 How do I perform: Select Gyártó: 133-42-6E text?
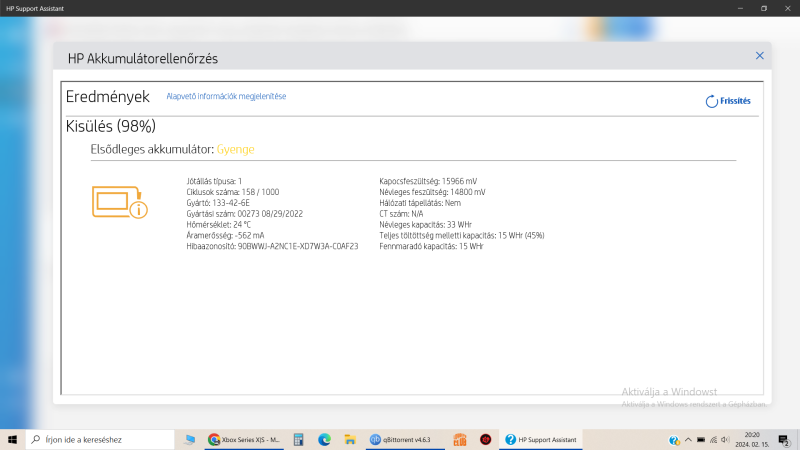(218, 203)
